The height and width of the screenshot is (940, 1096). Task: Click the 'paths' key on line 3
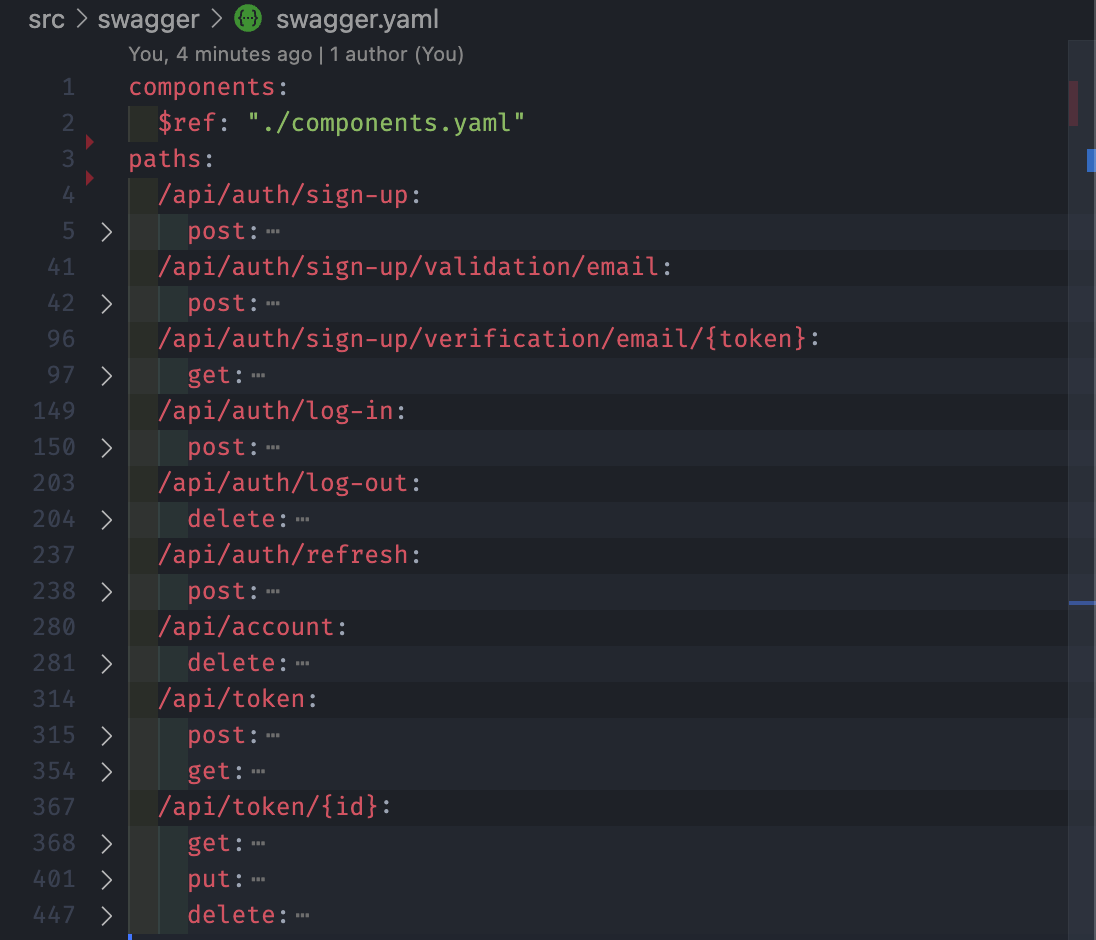tap(165, 159)
